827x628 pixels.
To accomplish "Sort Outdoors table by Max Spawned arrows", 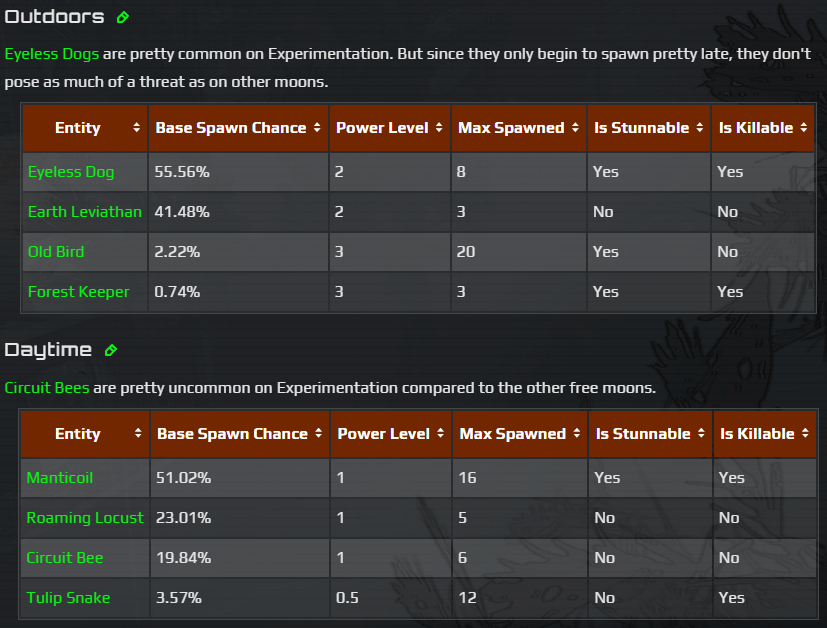I will pos(575,128).
